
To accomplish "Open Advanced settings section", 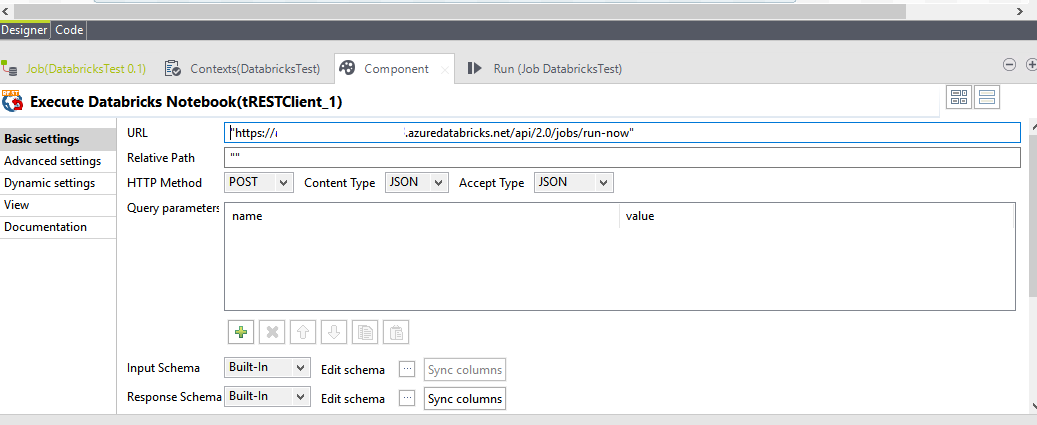I will point(58,161).
